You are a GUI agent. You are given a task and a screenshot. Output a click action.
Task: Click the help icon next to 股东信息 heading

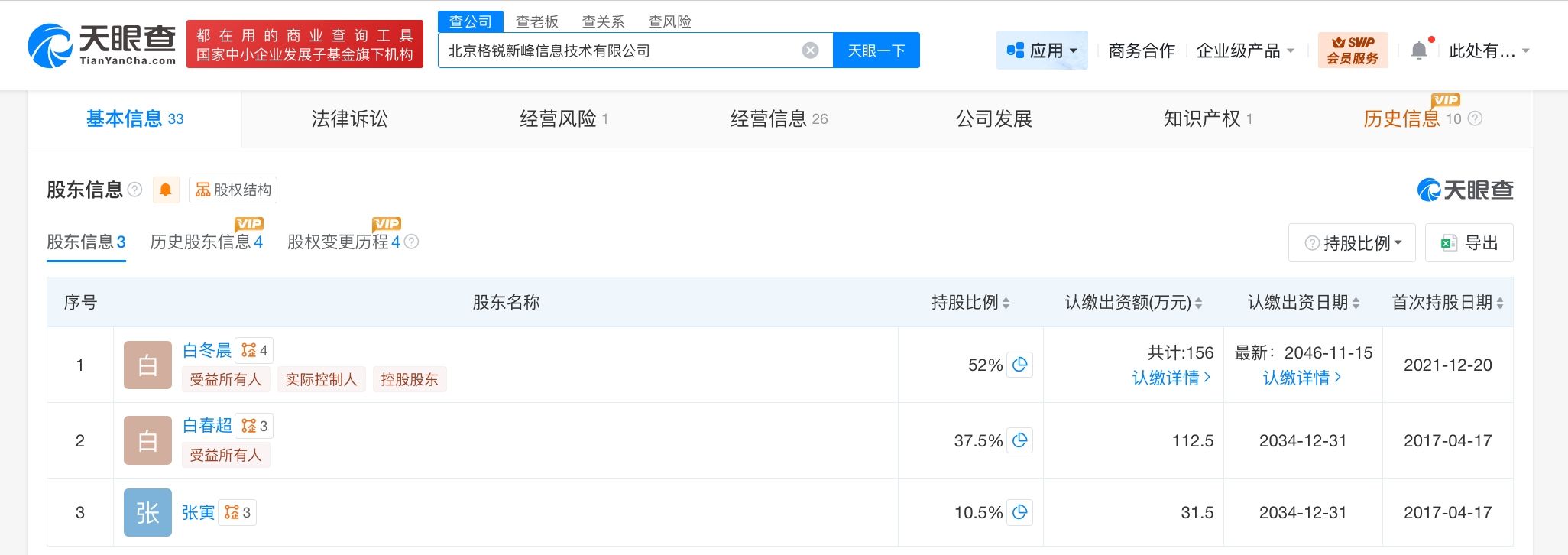135,190
